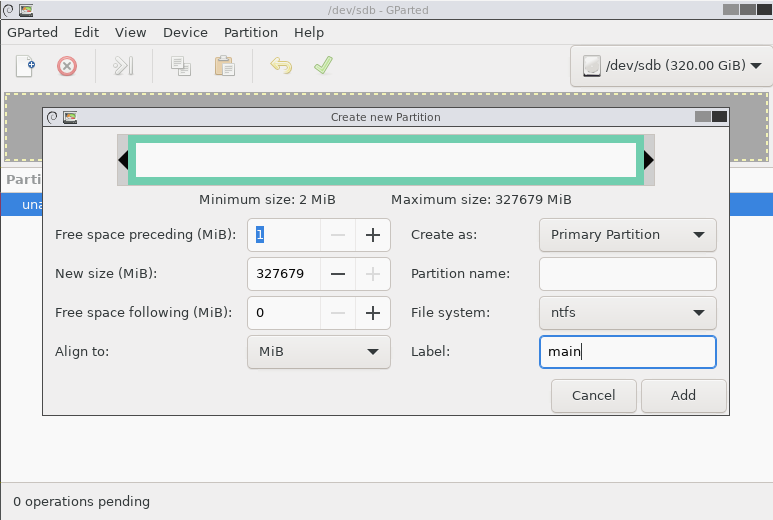Click the 0 operations pending status text
Image resolution: width=773 pixels, height=520 pixels.
[81, 502]
